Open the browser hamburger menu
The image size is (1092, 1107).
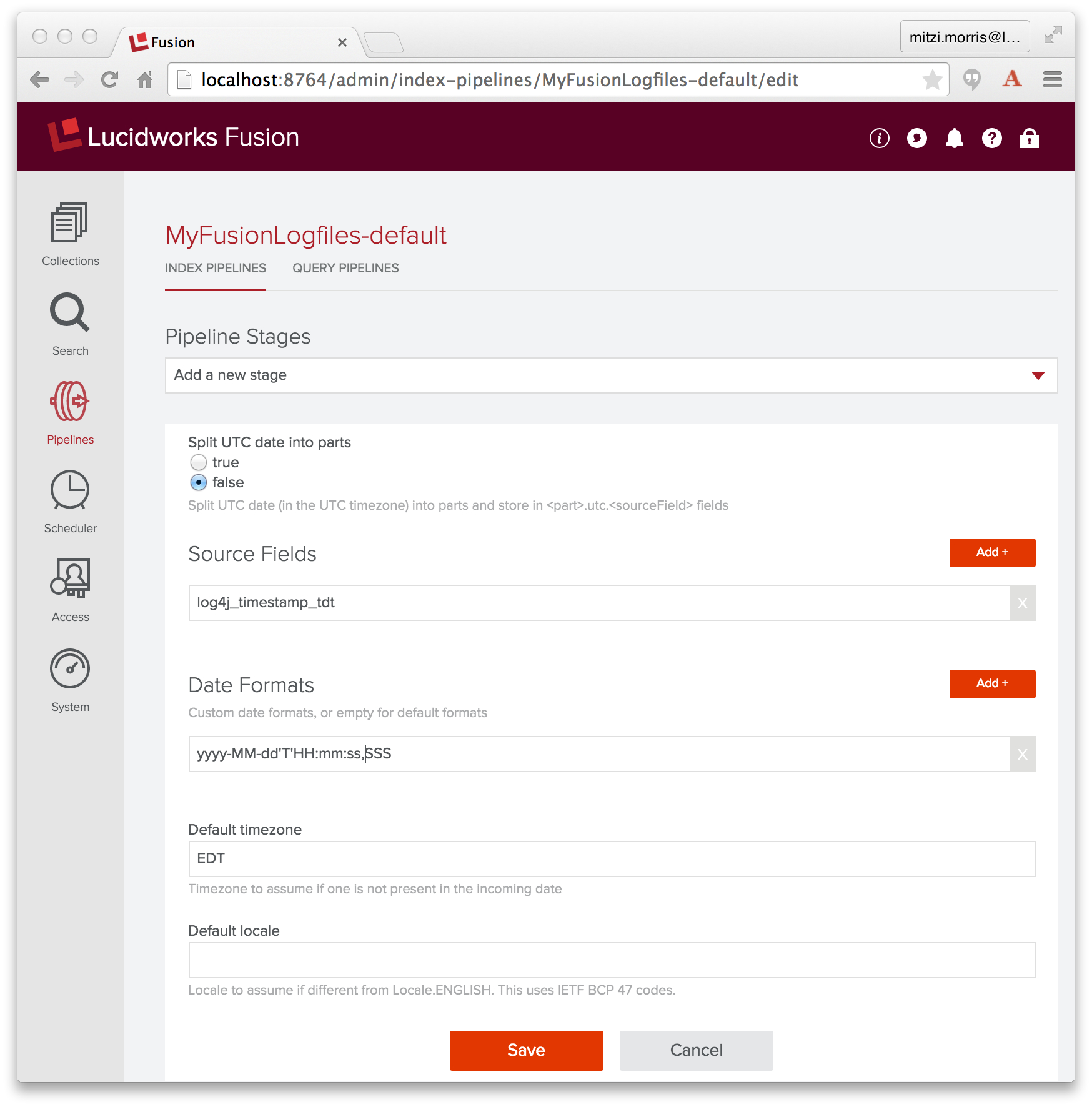[x=1052, y=79]
